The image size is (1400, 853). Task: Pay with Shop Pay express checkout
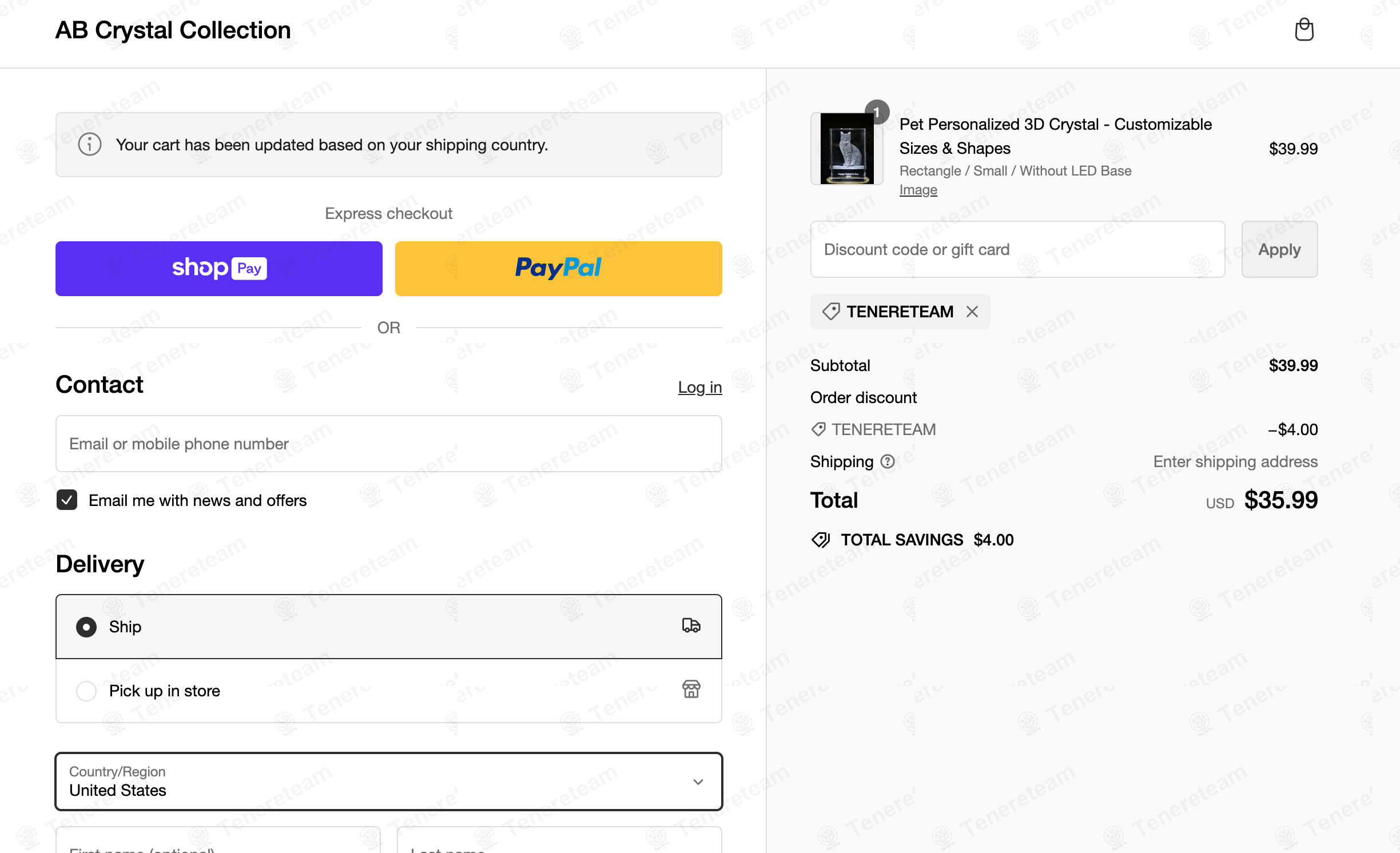[219, 268]
